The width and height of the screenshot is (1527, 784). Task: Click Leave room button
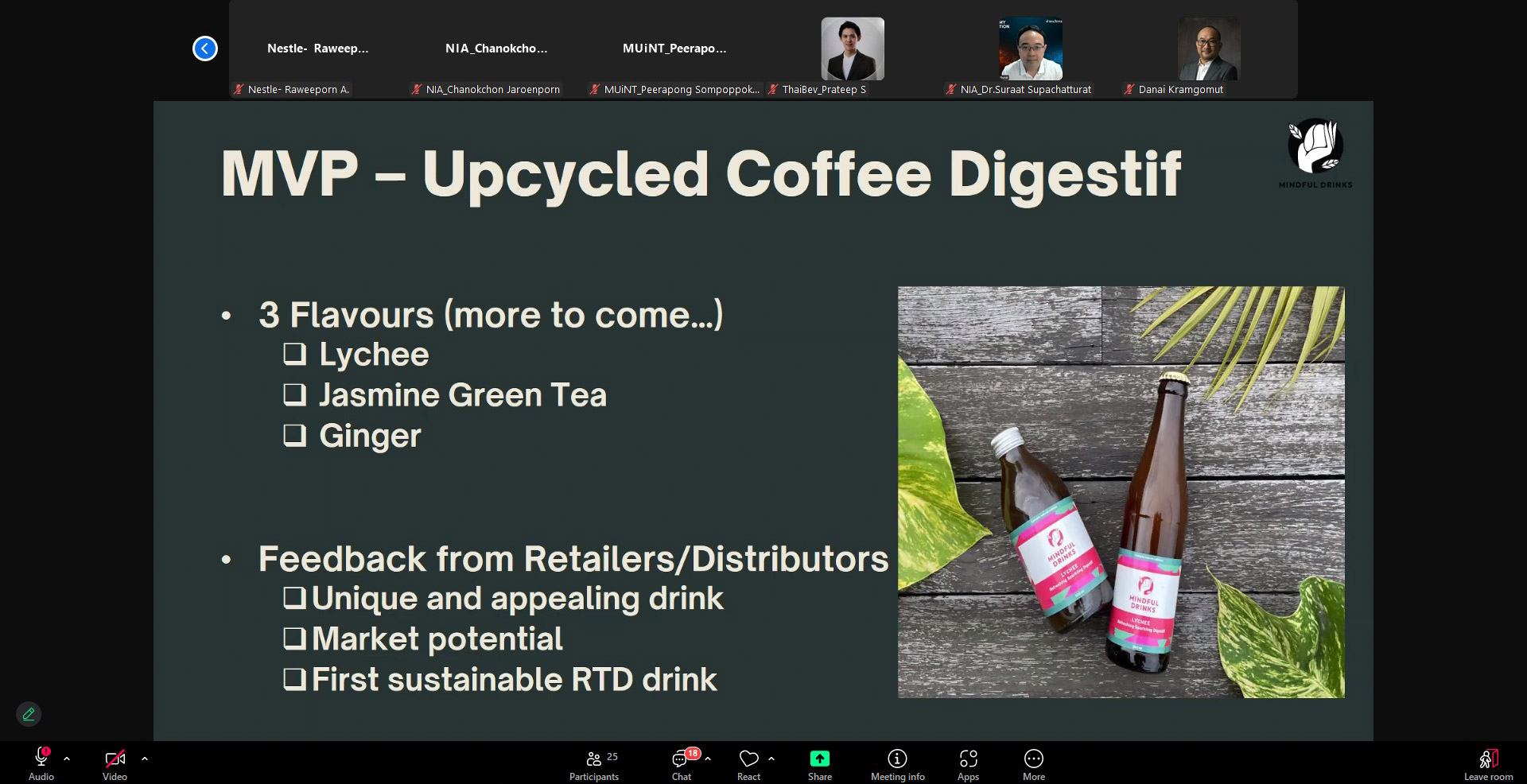click(x=1488, y=763)
